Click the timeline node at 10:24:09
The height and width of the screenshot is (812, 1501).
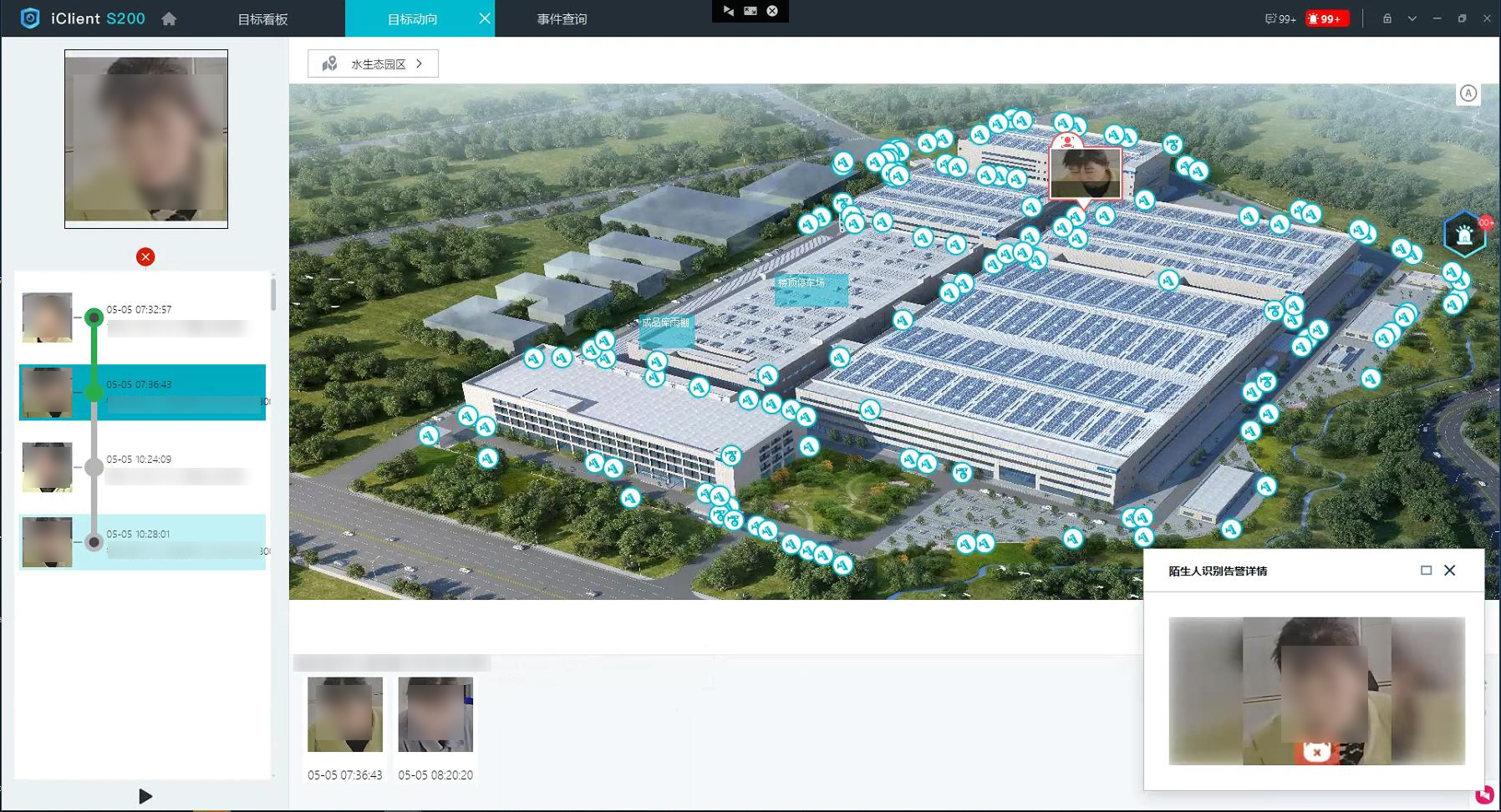pos(94,467)
